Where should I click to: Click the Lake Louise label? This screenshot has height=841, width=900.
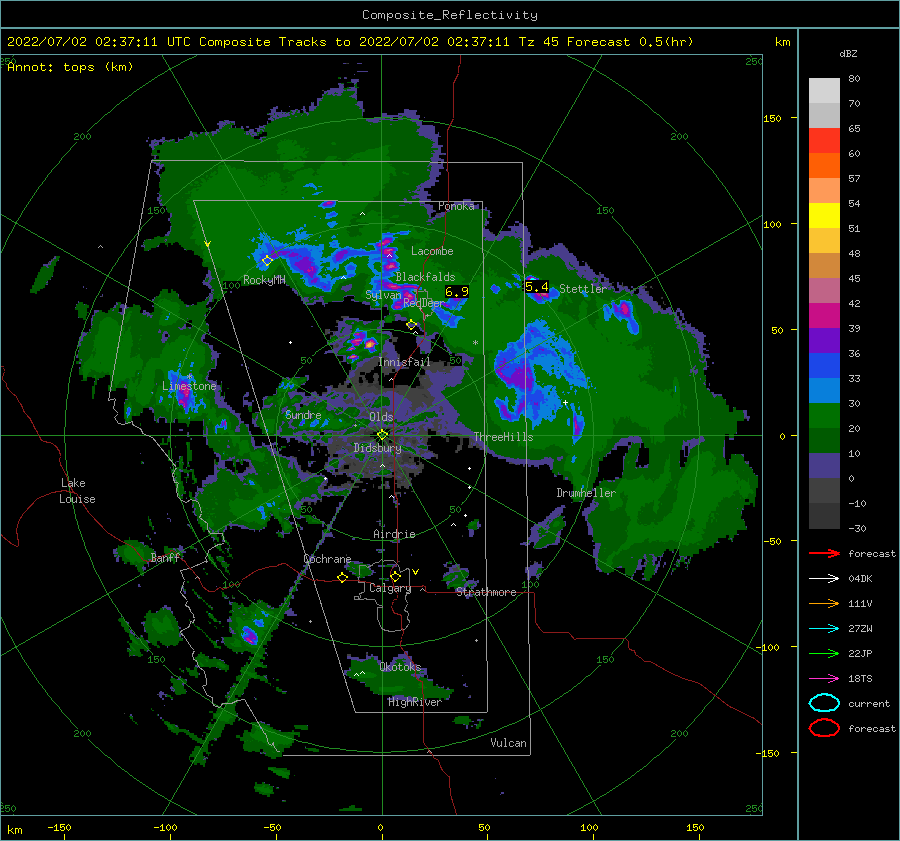tap(77, 491)
